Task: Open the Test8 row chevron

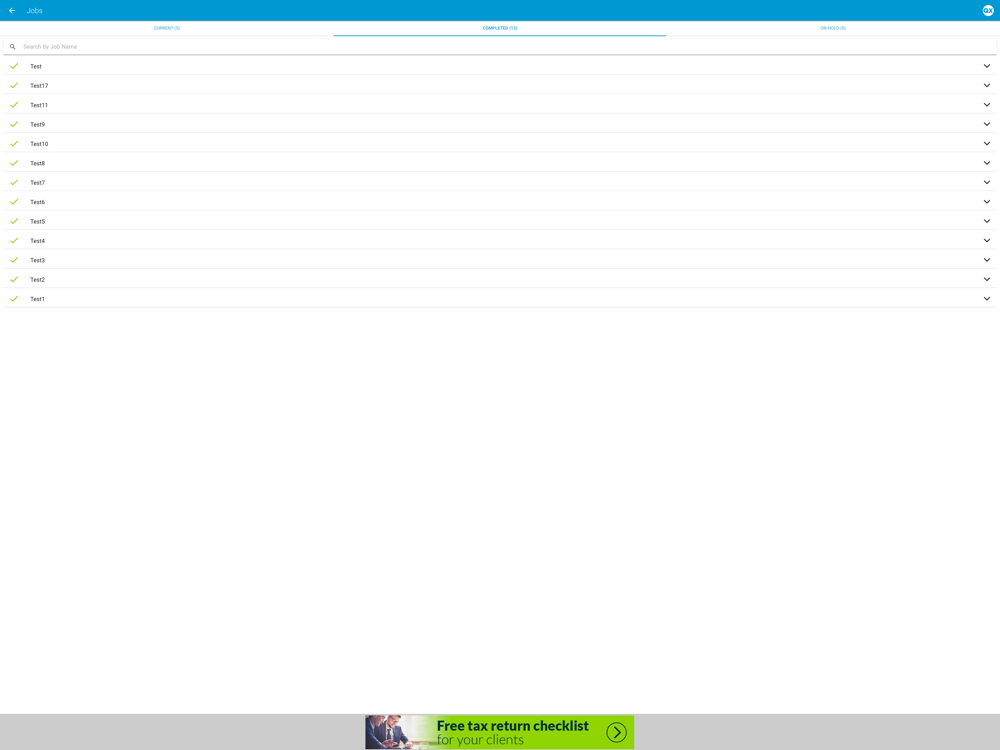Action: 987,163
